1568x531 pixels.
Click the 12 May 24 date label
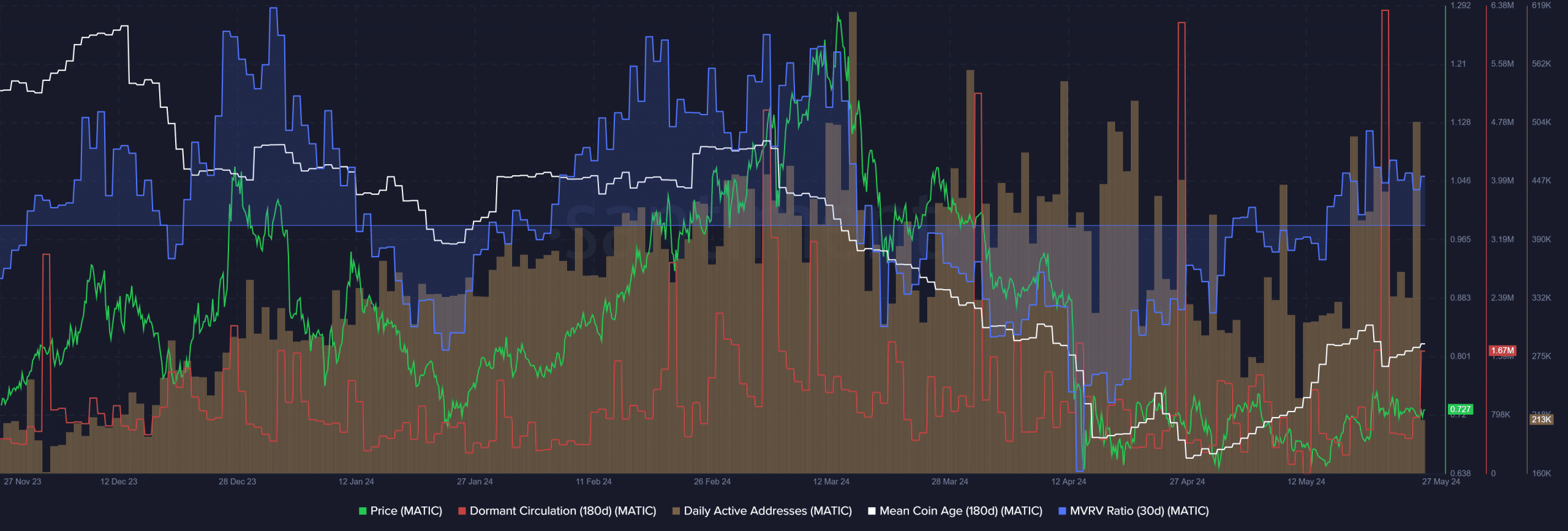click(x=1306, y=481)
